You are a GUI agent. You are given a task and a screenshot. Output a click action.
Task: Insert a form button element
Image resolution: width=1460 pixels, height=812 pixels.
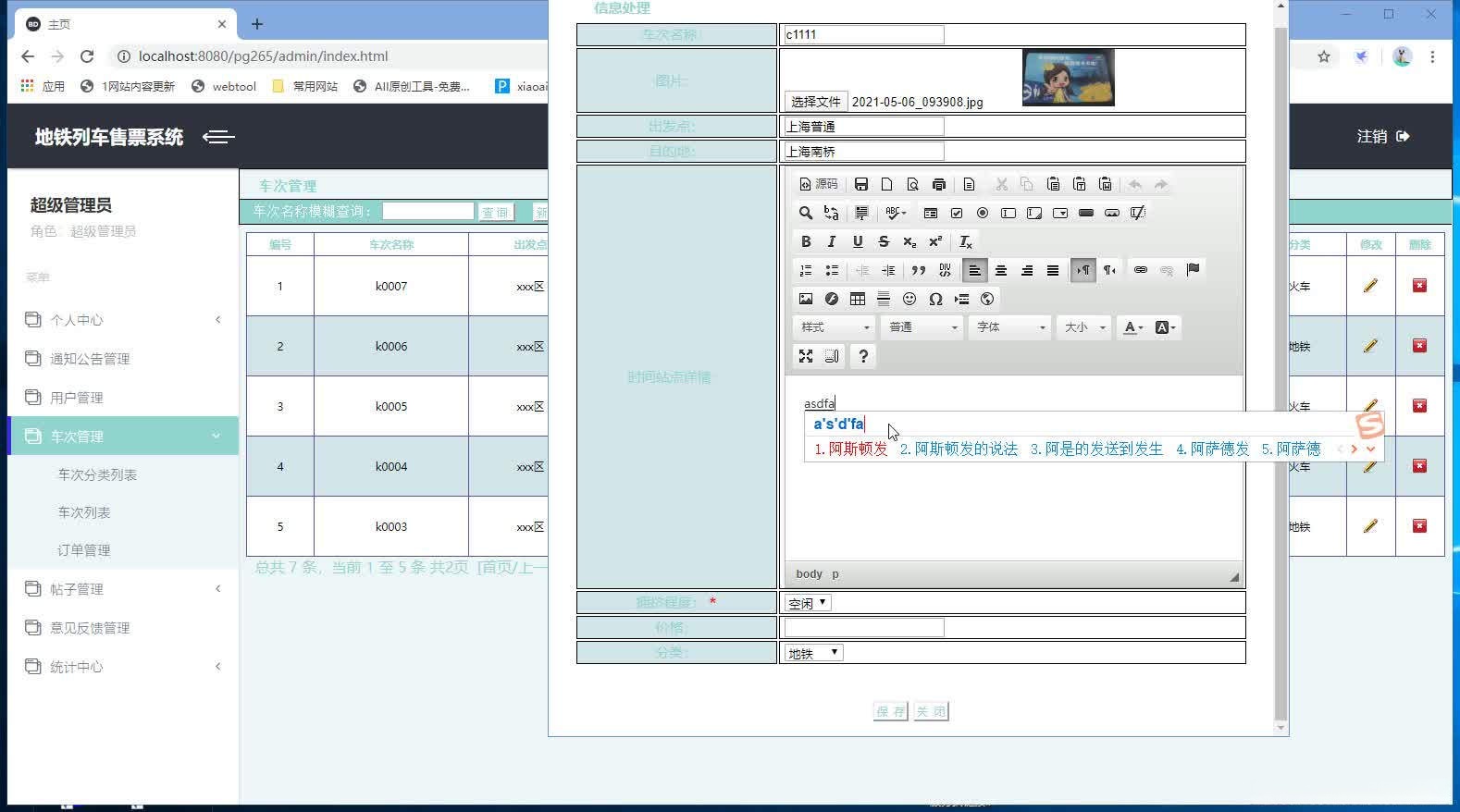click(x=1086, y=213)
